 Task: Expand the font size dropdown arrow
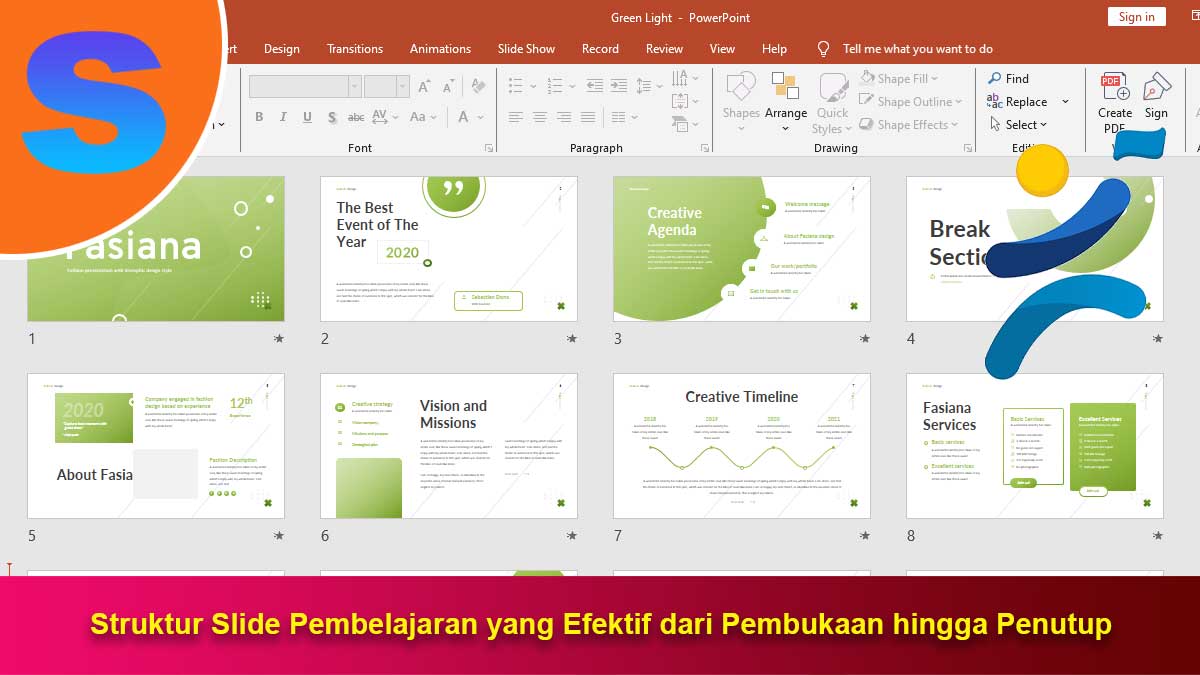click(403, 86)
